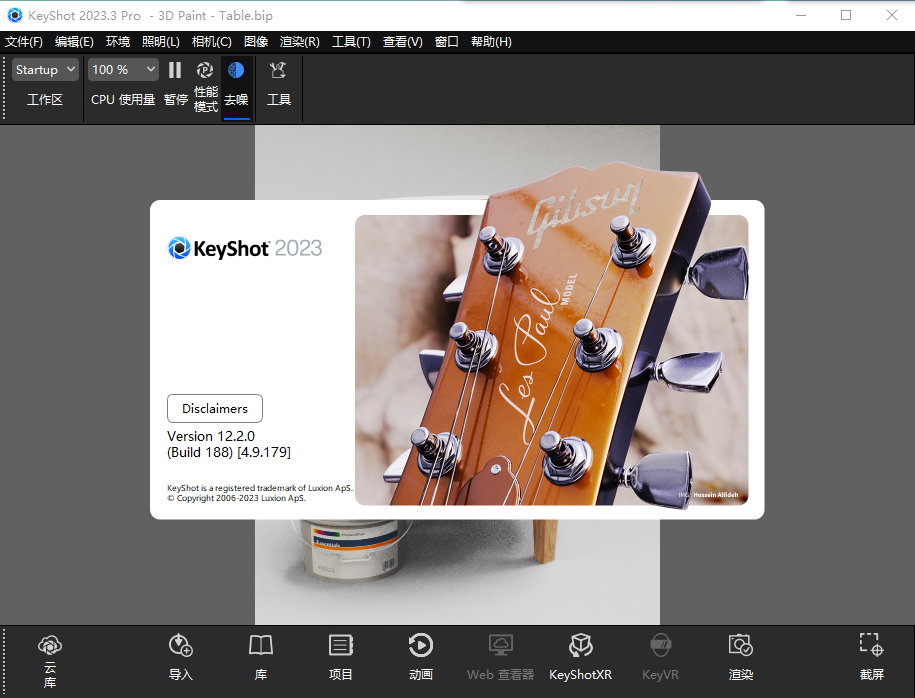Open the Startup workspace dropdown
915x698 pixels.
[x=45, y=70]
